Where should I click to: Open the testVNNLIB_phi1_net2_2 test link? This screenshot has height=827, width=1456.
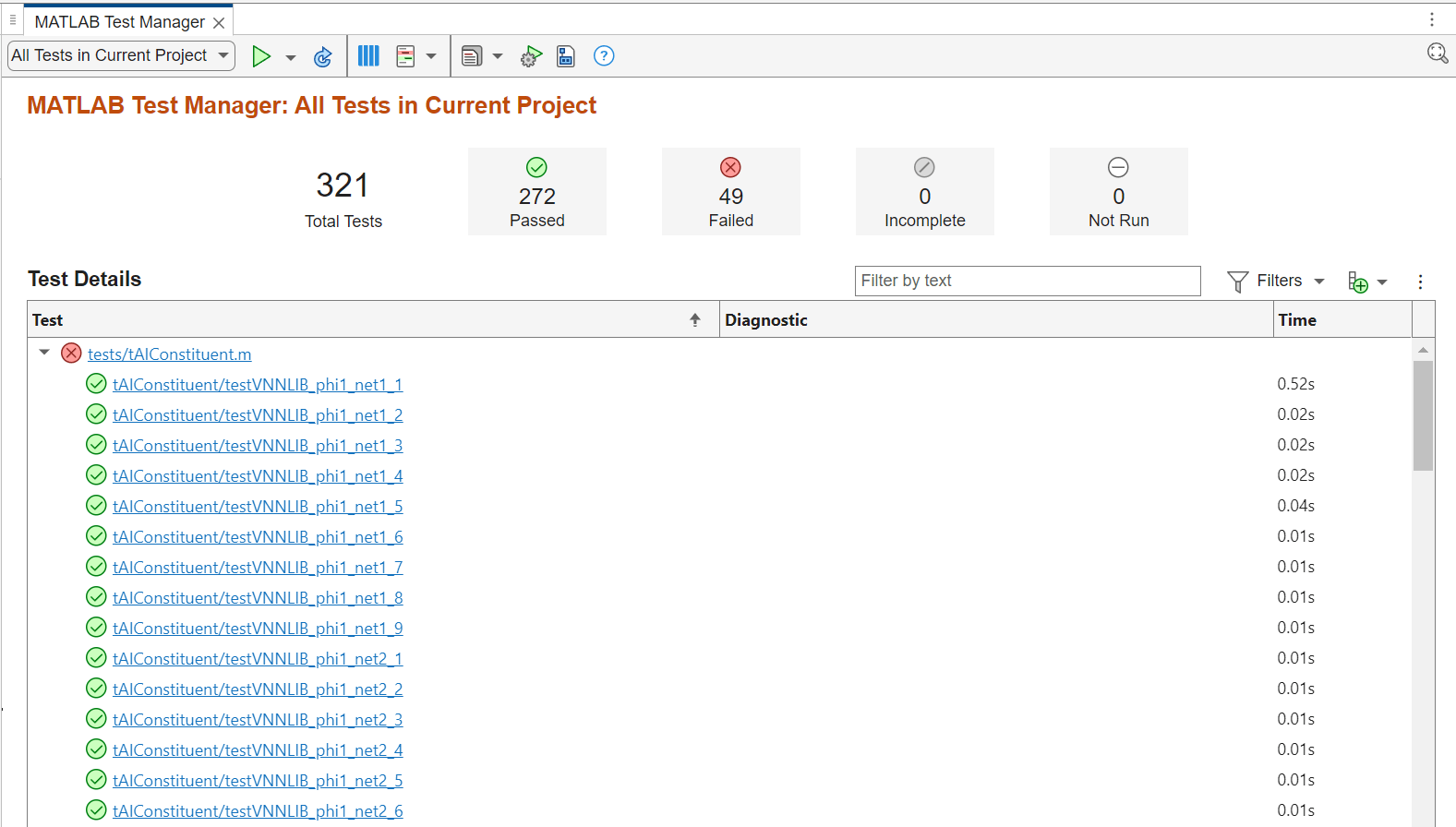[258, 689]
